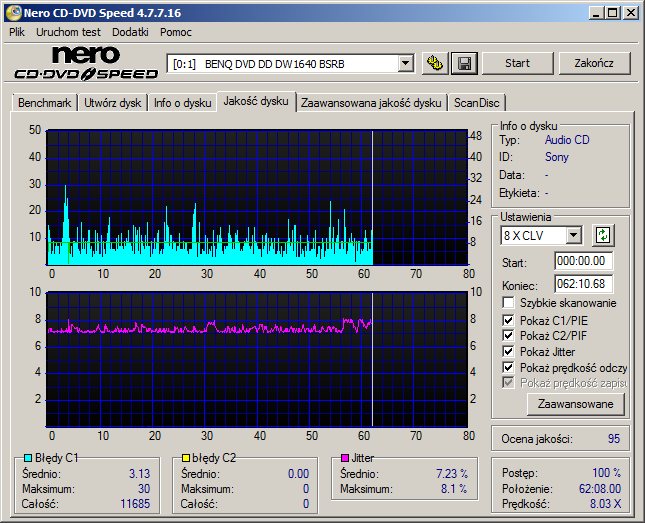Click the C2 average value 0.00
This screenshot has width=645, height=523.
pyautogui.click(x=298, y=474)
